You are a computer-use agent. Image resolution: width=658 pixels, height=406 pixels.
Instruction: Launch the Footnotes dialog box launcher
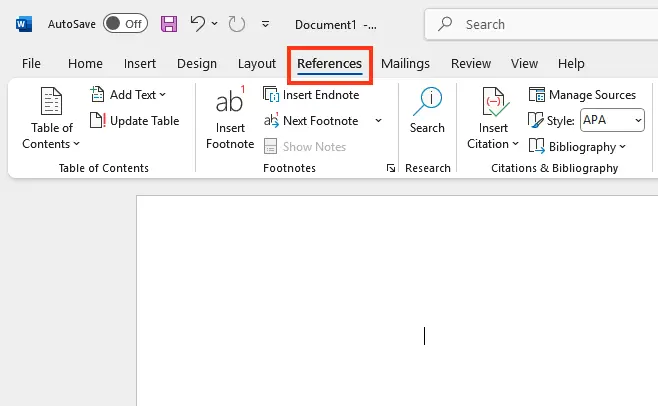(390, 169)
